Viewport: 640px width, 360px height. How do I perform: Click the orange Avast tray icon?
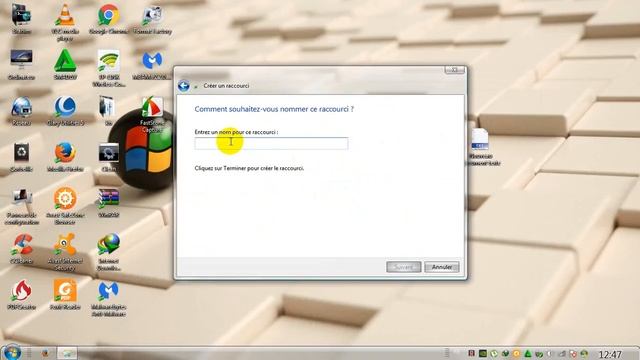coord(516,353)
